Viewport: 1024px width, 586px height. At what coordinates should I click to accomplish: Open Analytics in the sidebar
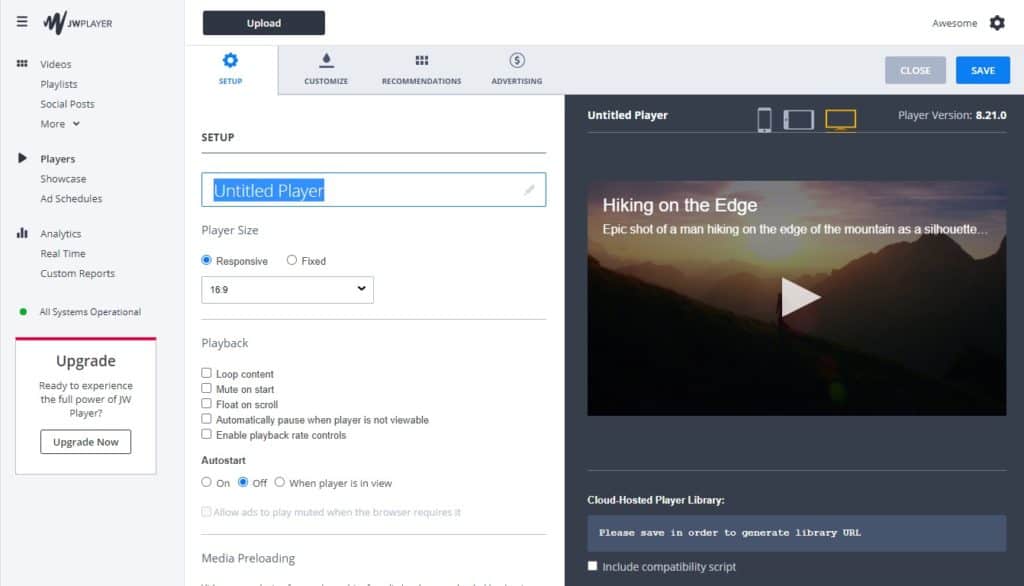(61, 233)
